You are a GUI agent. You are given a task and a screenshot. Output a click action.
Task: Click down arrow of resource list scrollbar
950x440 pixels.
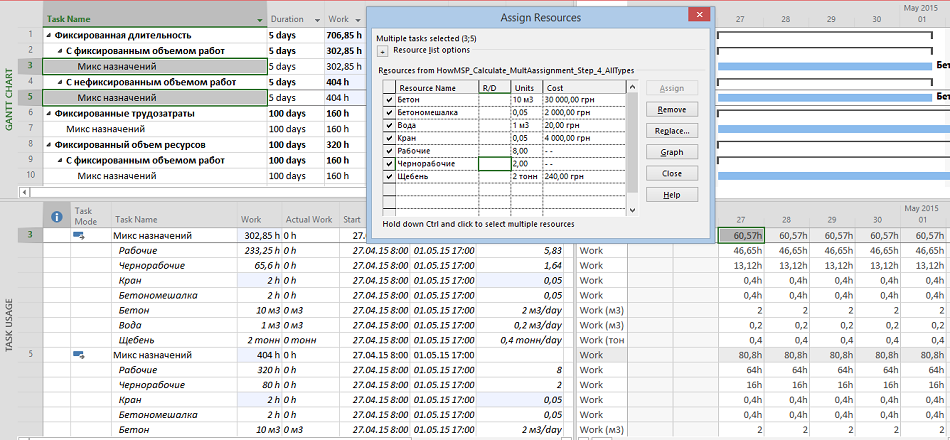[x=633, y=210]
